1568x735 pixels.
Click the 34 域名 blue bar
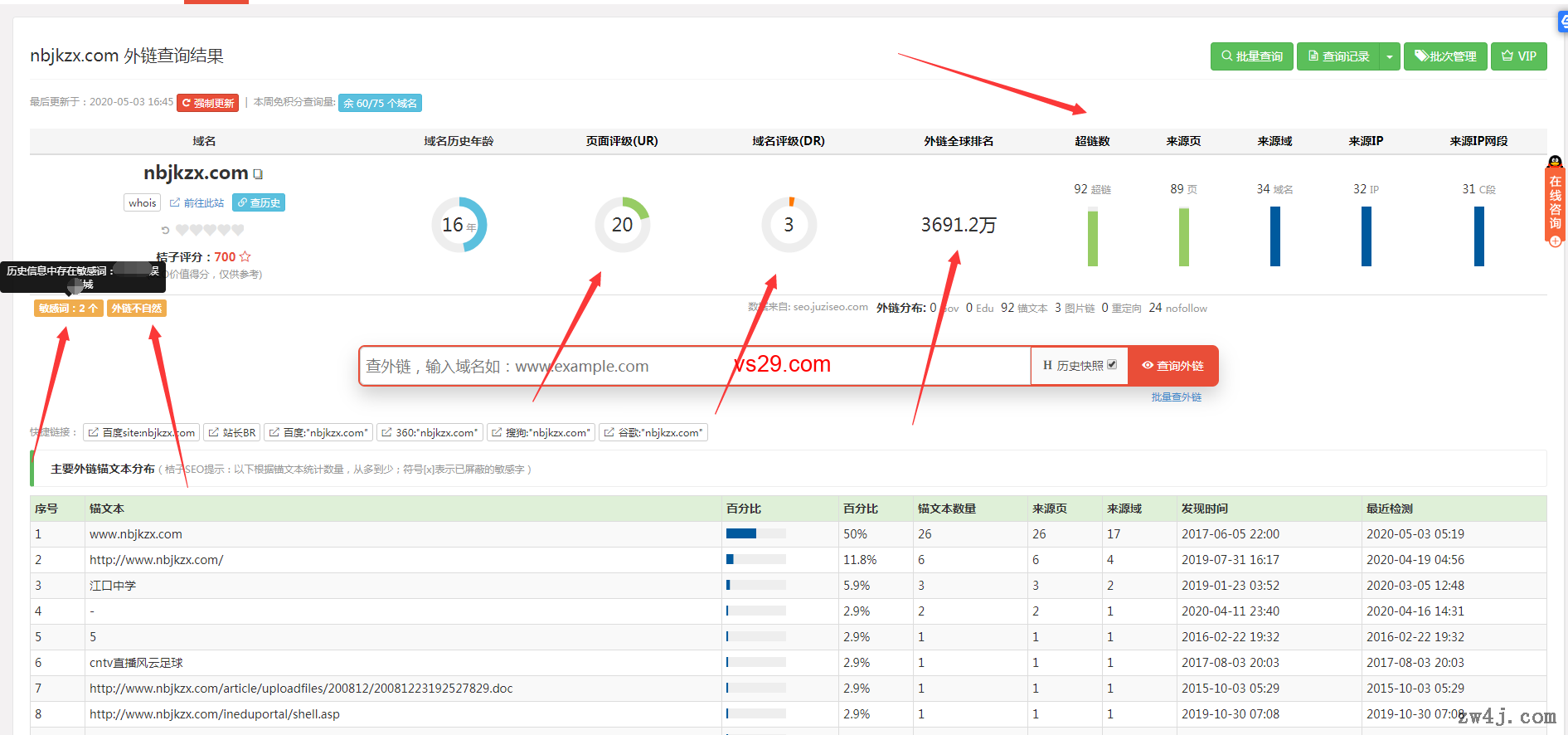tap(1275, 236)
